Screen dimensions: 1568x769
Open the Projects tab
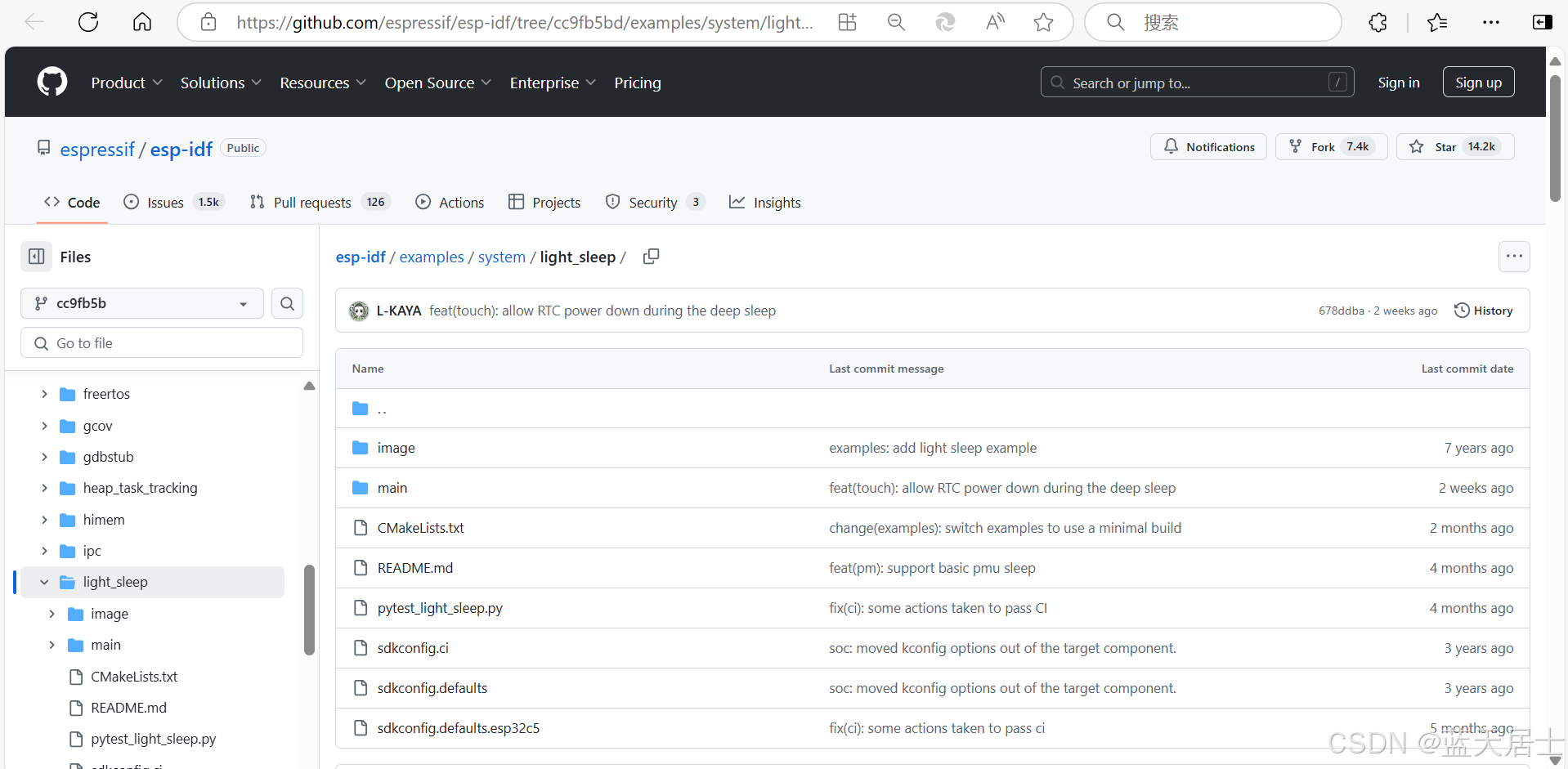point(544,203)
